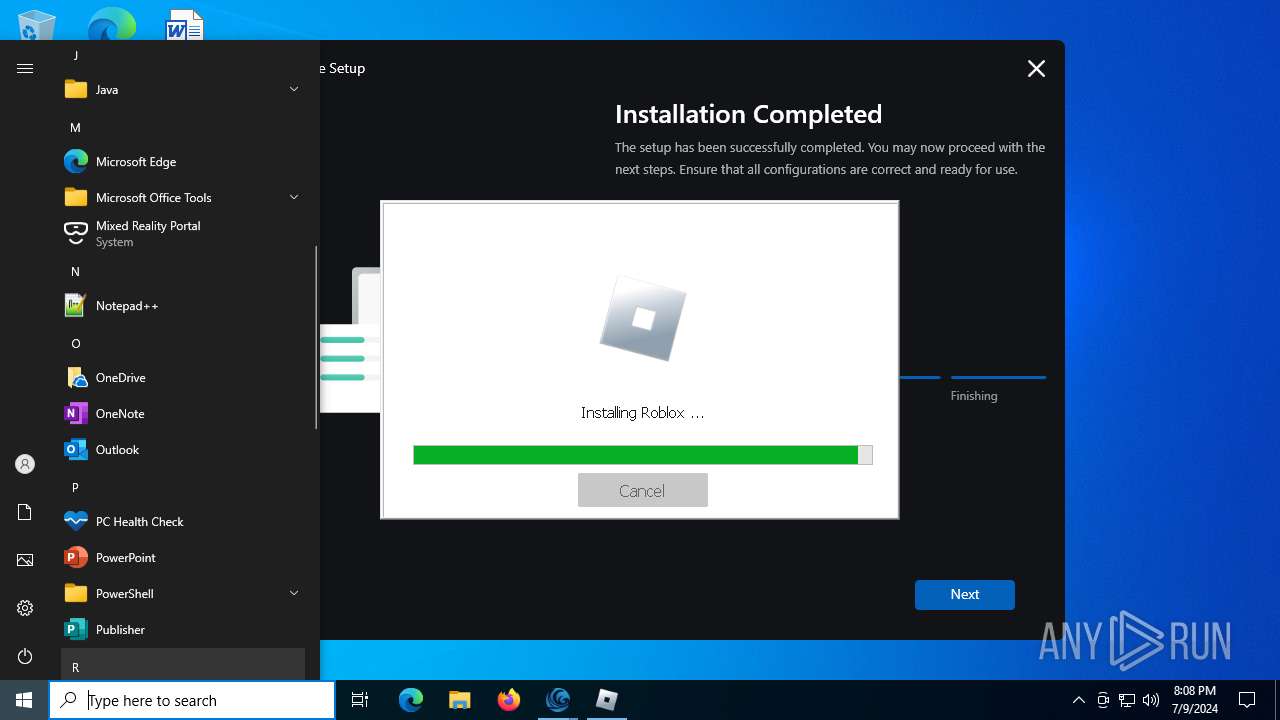
Task: Open Outlook from the Start menu
Action: pos(183,449)
